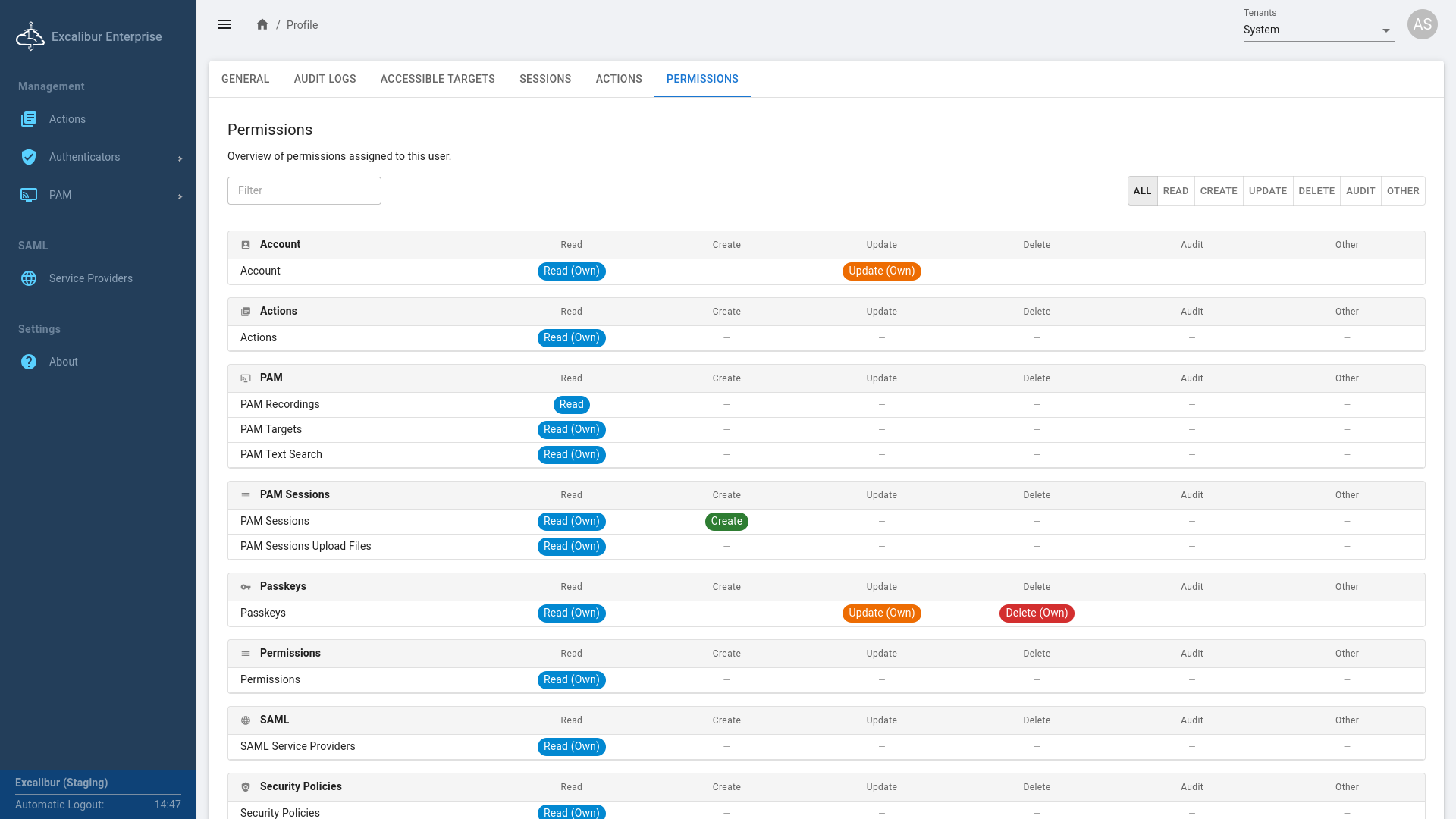Open the Tenants dropdown
1456x819 pixels.
(x=1318, y=30)
